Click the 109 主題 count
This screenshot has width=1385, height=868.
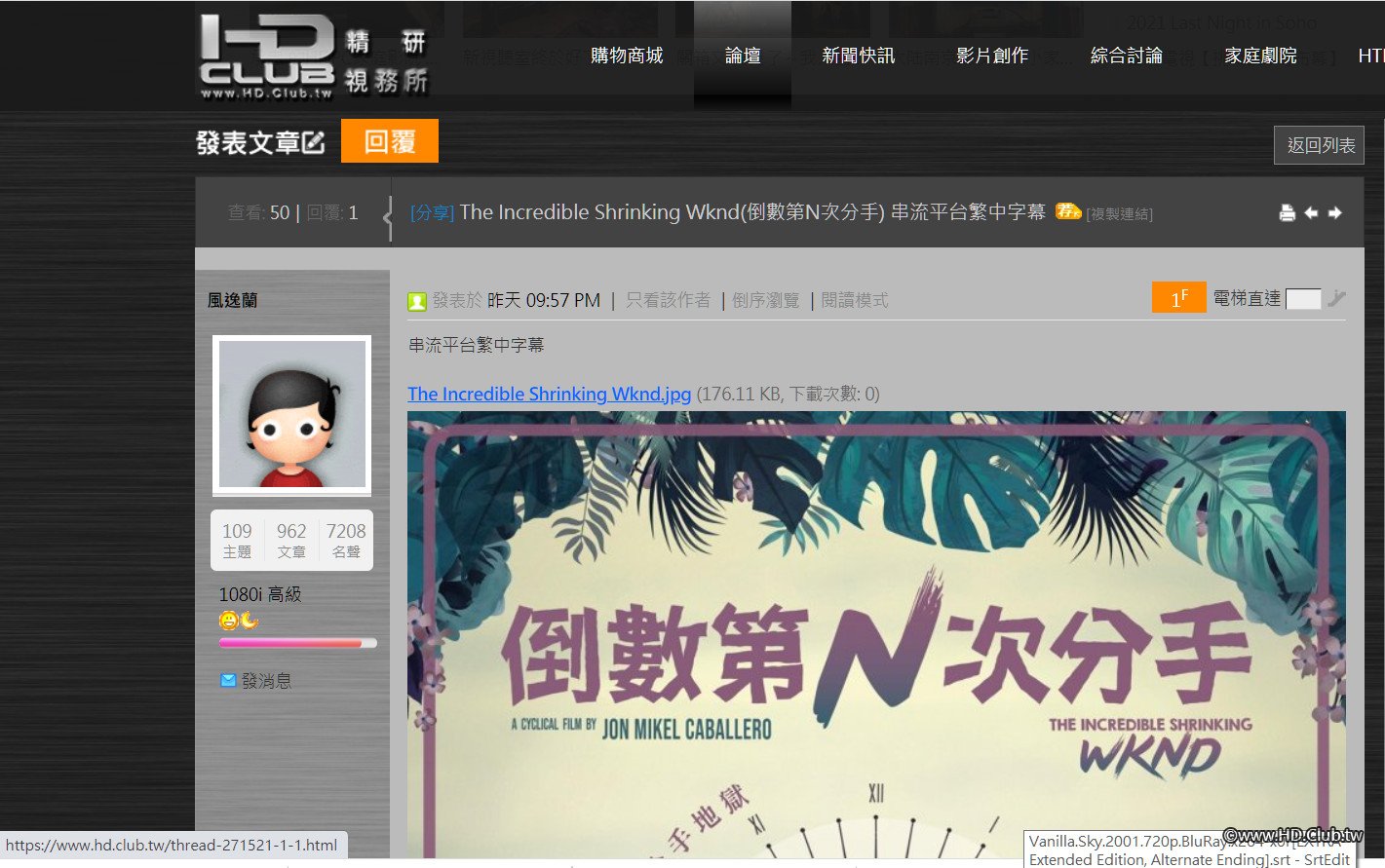[237, 540]
